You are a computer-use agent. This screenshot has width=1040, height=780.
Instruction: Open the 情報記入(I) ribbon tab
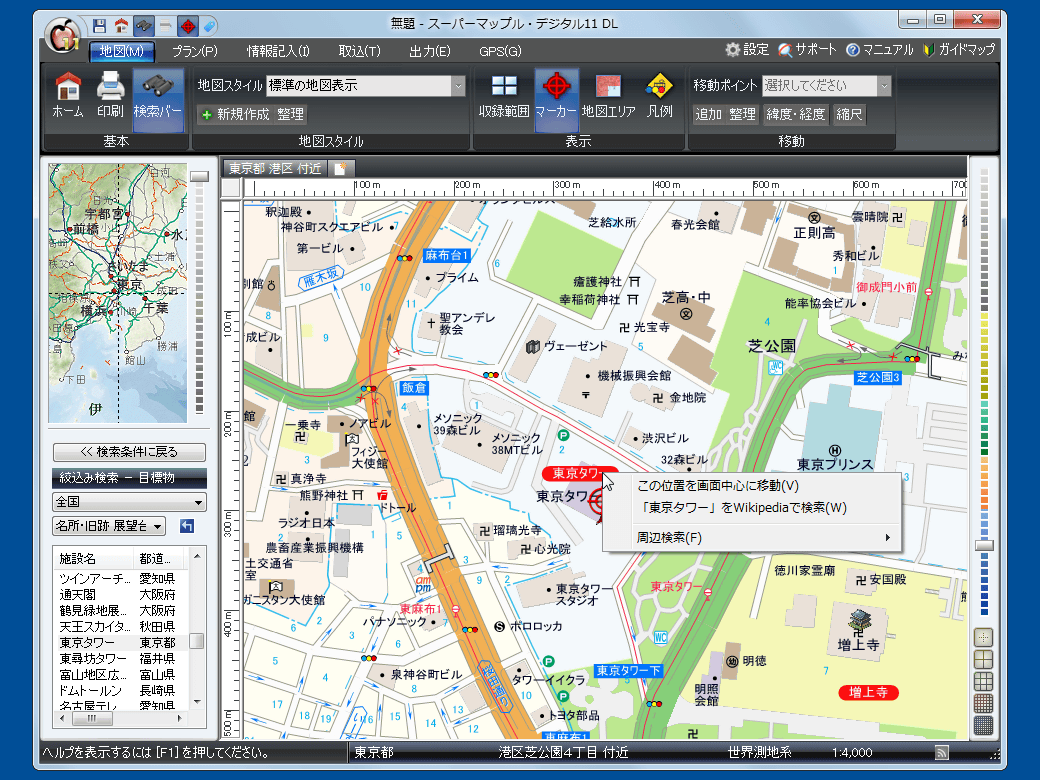coord(278,51)
